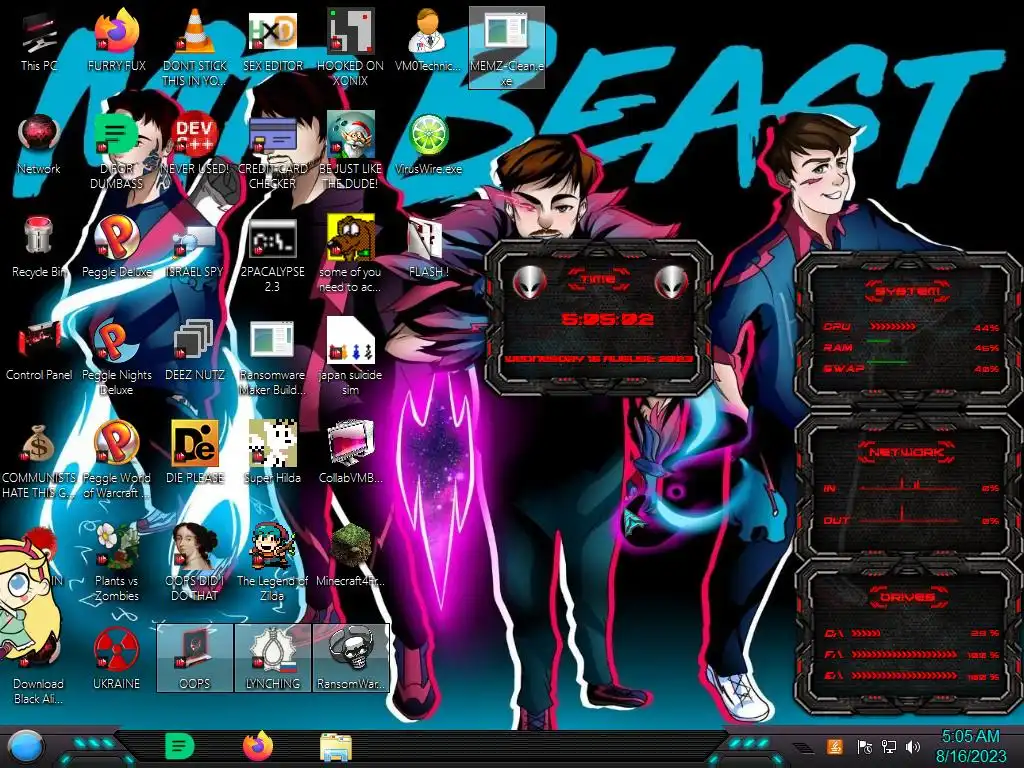Click the 2PACALYPSE 2.3 console icon
The width and height of the screenshot is (1024, 768).
(x=272, y=253)
